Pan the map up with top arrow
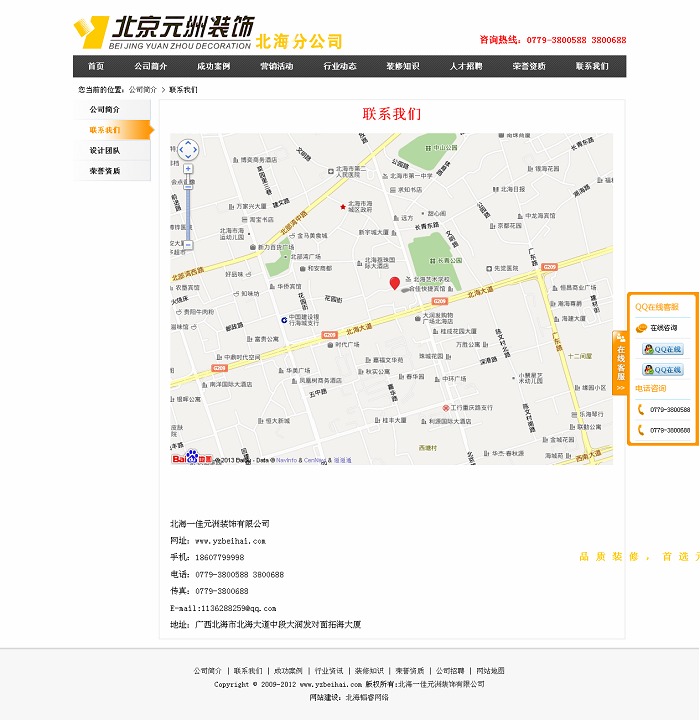The width and height of the screenshot is (700, 720). pos(188,142)
